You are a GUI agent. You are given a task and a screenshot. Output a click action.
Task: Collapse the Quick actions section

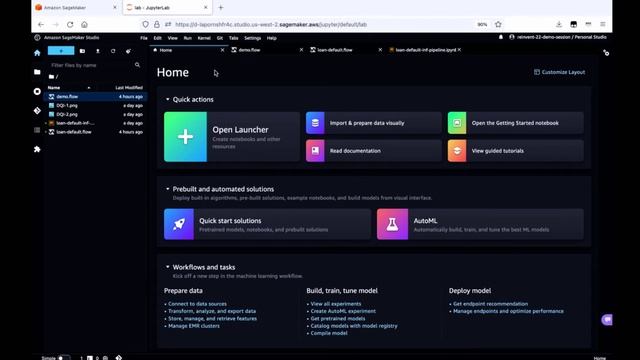[x=167, y=99]
